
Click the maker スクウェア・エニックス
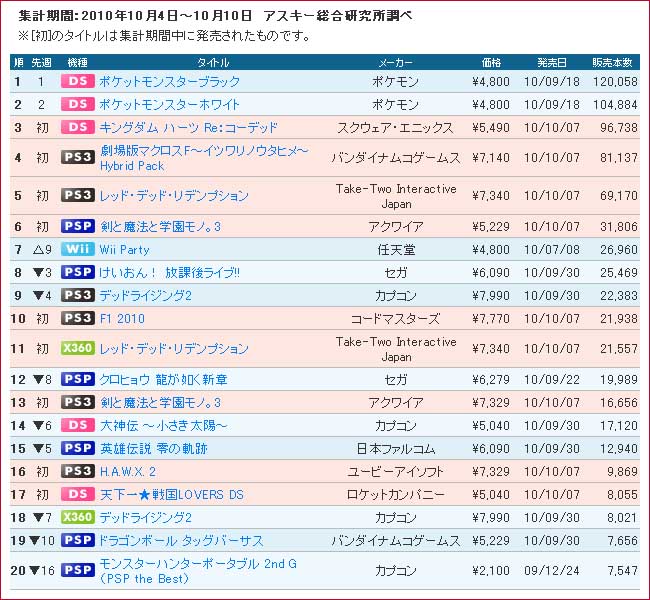coord(395,127)
